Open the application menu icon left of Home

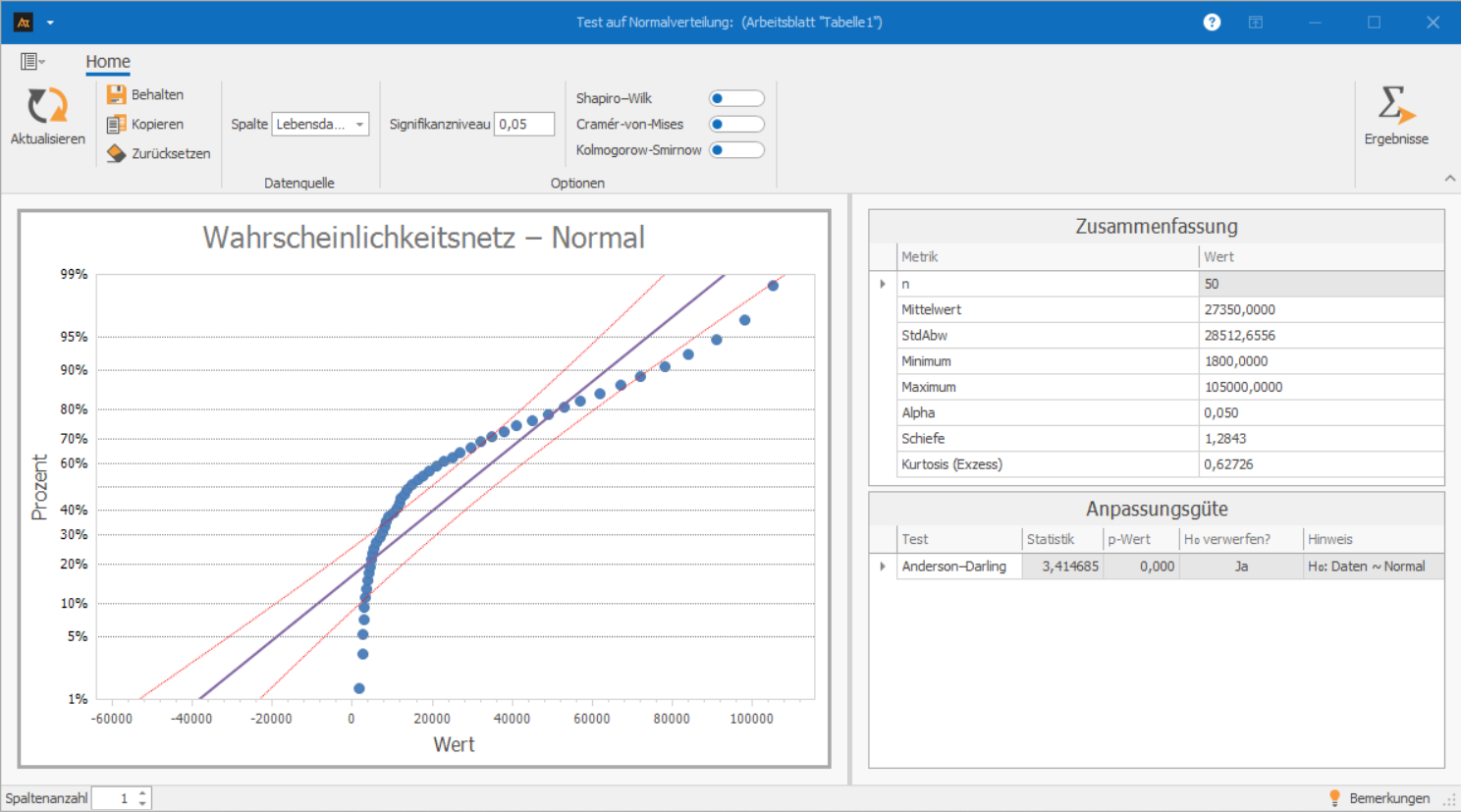tap(31, 62)
